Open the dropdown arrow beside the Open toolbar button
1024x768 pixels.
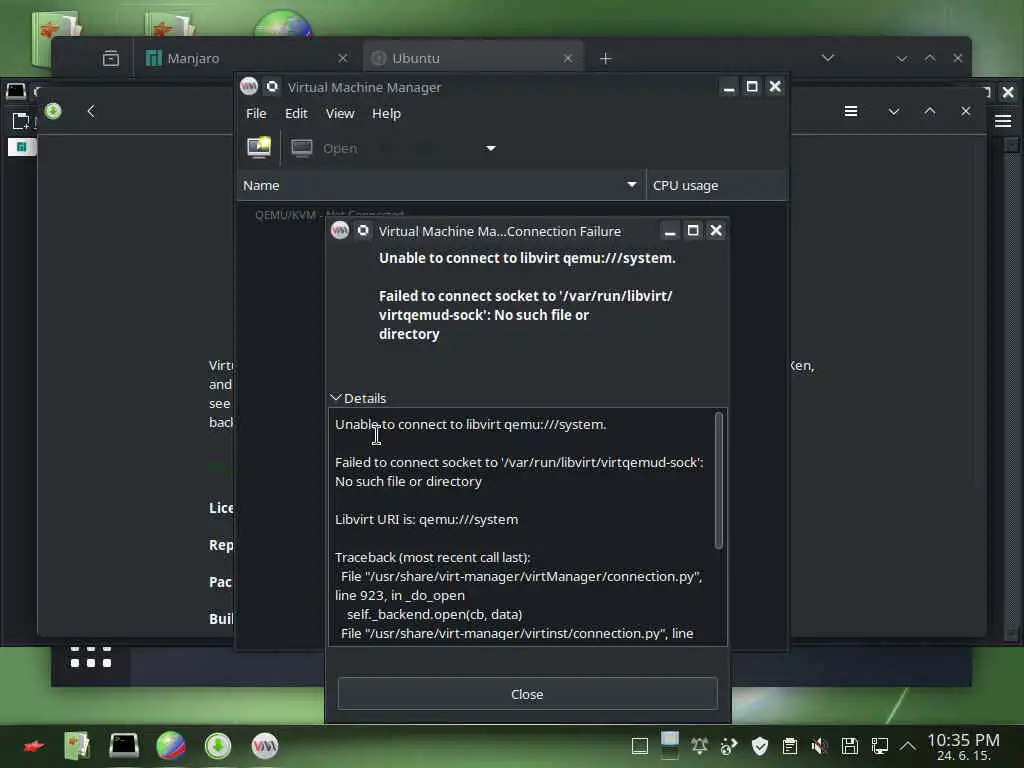click(x=491, y=148)
